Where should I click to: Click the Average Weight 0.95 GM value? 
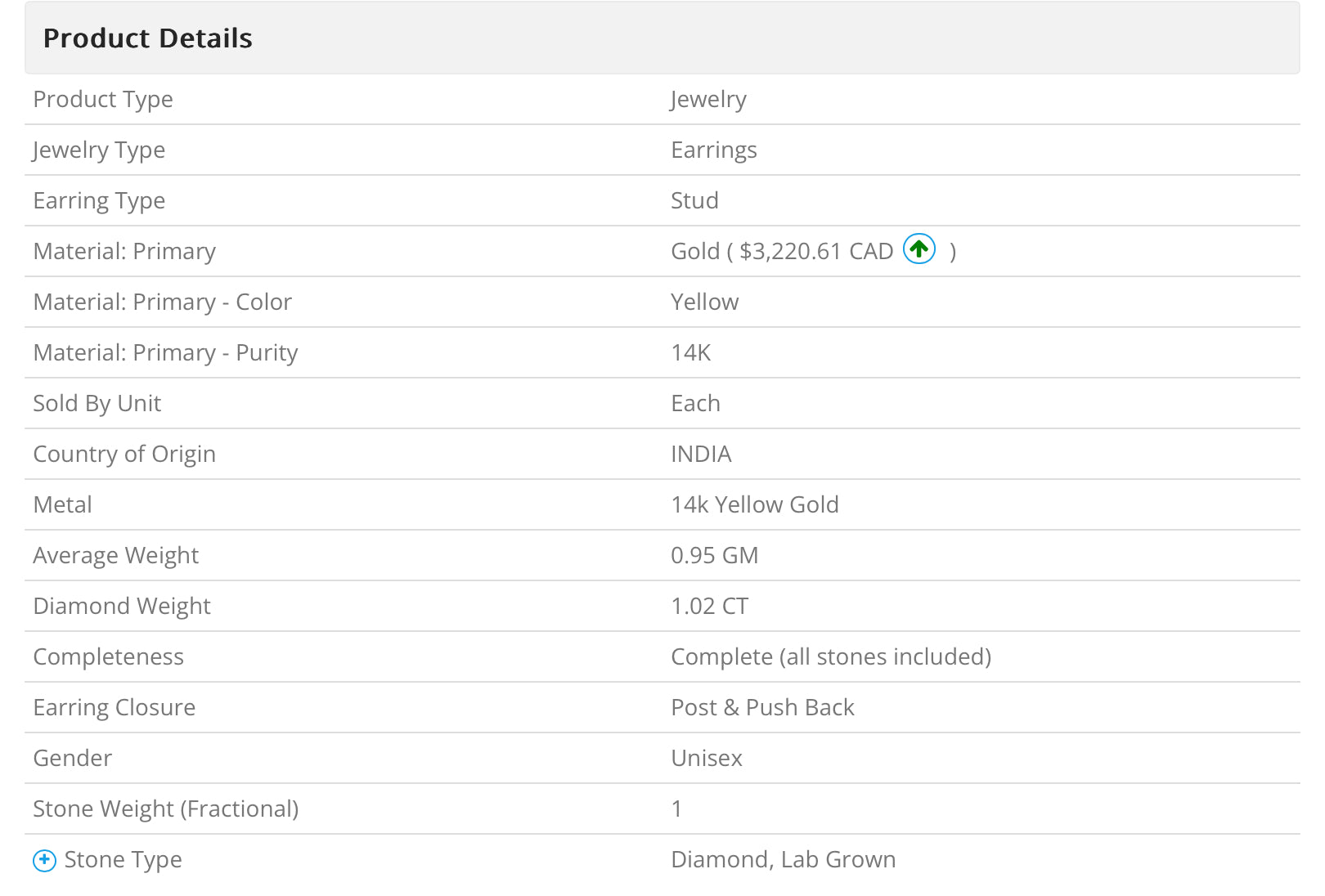[x=714, y=555]
